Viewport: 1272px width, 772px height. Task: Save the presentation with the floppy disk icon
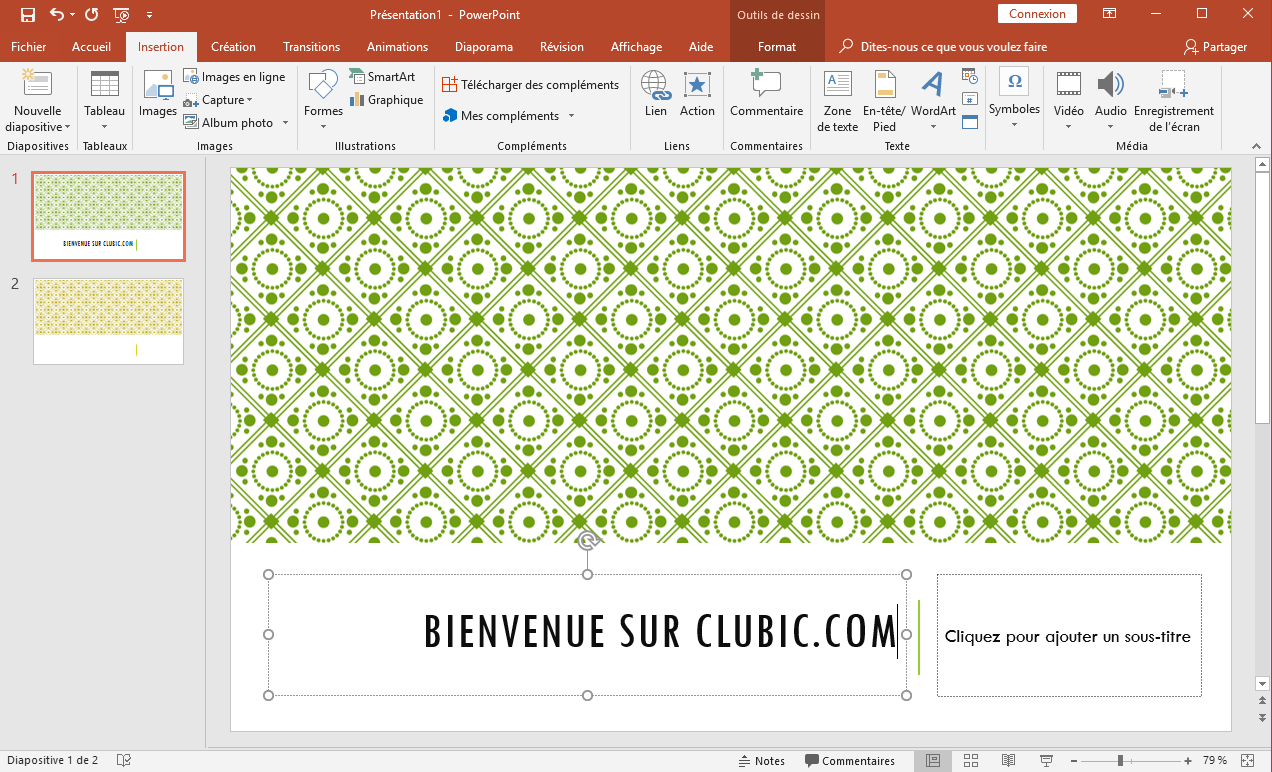[28, 14]
